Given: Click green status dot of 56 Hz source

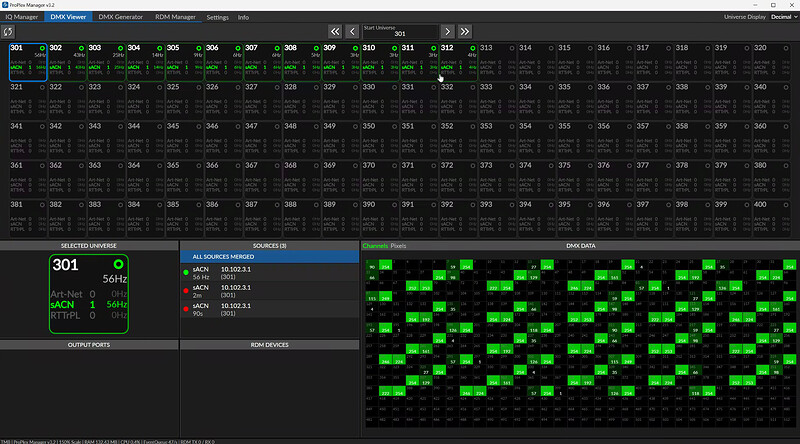Looking at the screenshot, I should pyautogui.click(x=186, y=273).
